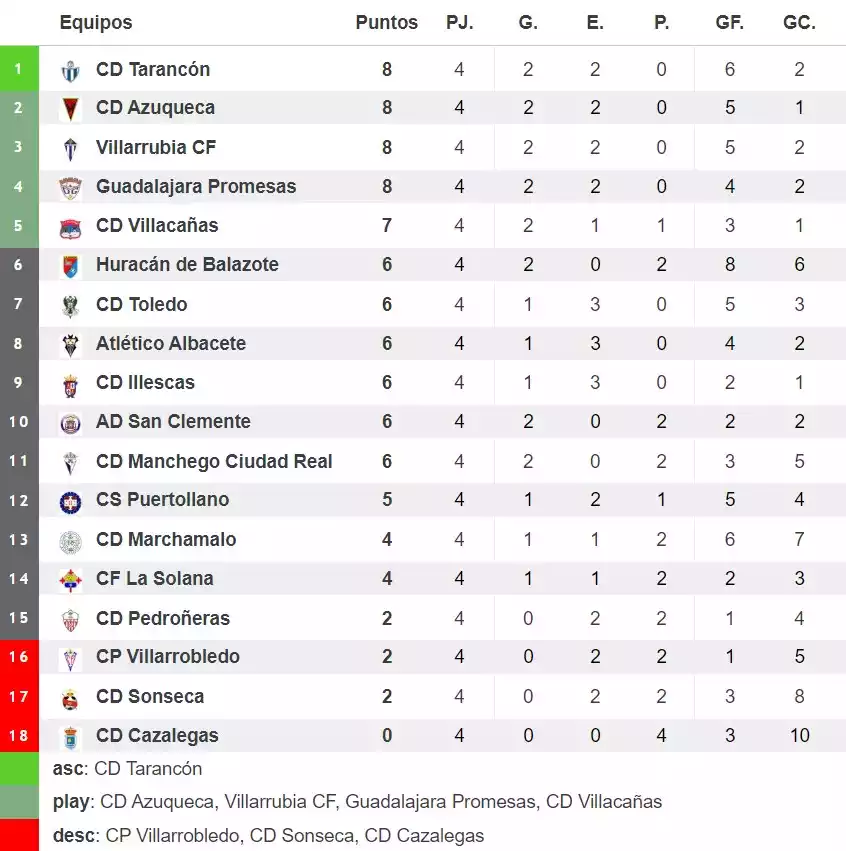Click the CF La Solana crest icon
Screen dimensions: 846x851
click(x=70, y=580)
